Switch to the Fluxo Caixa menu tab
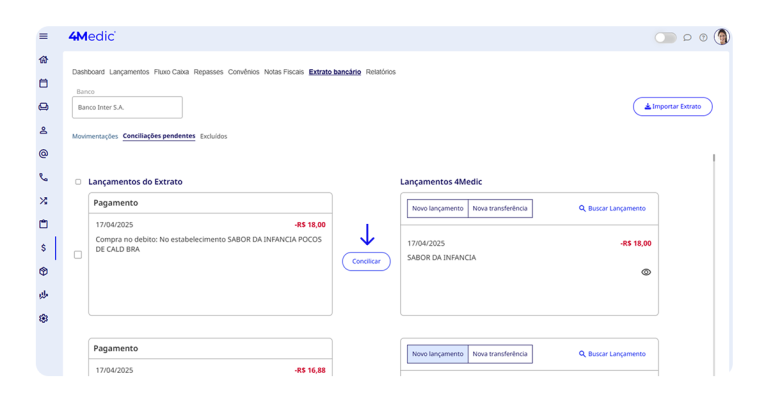Screen dimensions: 768x403 tap(171, 72)
